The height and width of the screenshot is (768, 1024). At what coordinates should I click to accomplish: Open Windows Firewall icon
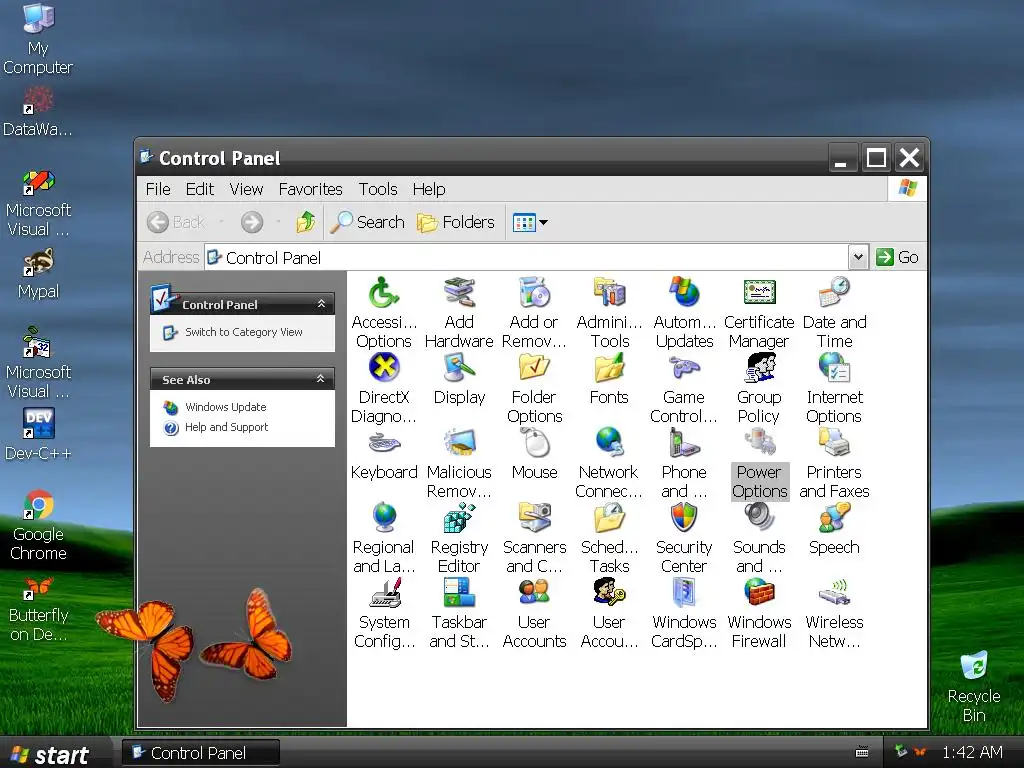[x=759, y=593]
